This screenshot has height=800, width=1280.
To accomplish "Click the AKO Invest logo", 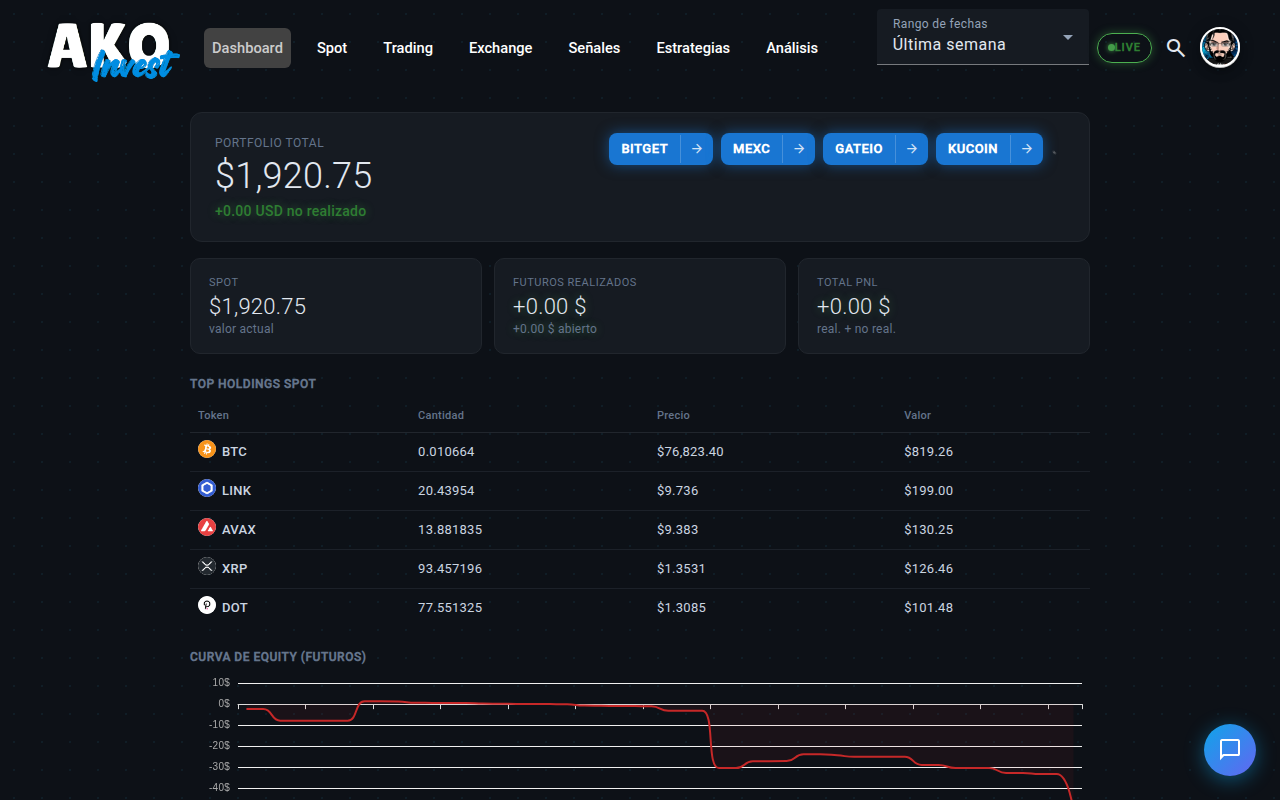I will [x=113, y=50].
